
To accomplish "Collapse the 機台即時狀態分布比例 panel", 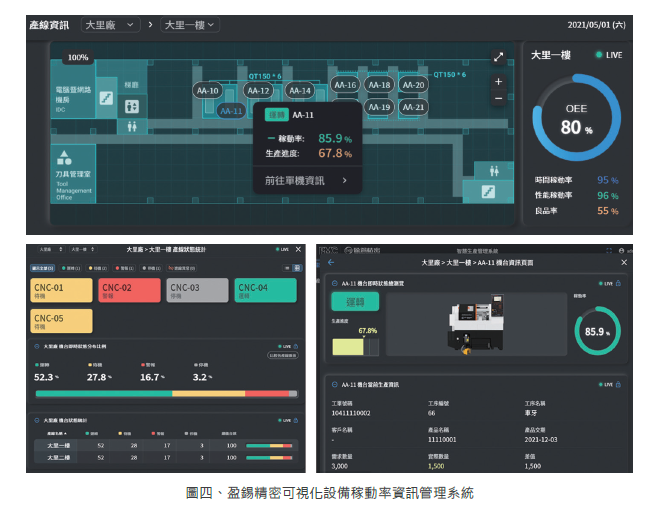I will [x=37, y=346].
